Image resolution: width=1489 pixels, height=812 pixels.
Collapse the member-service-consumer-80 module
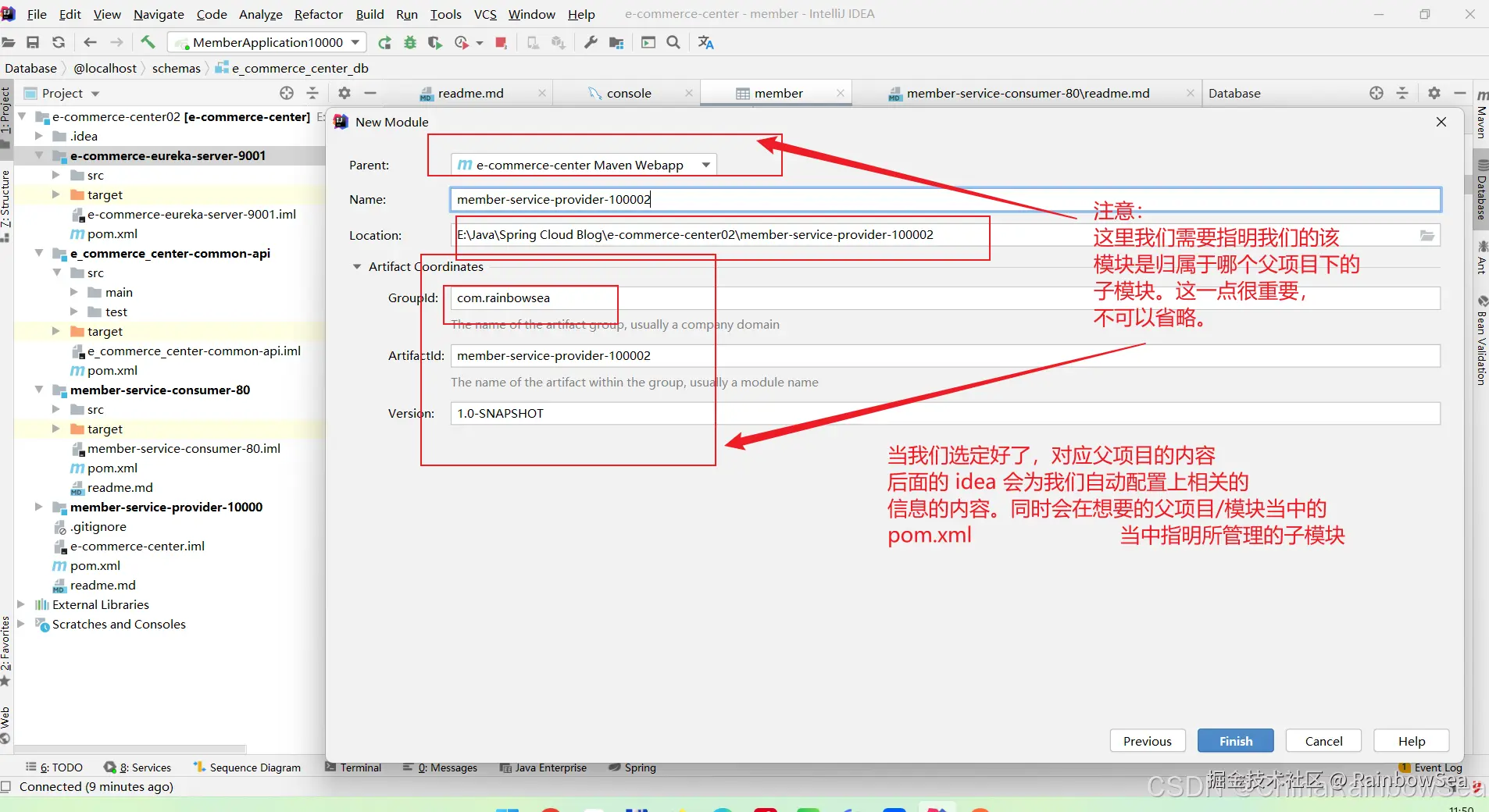point(38,390)
